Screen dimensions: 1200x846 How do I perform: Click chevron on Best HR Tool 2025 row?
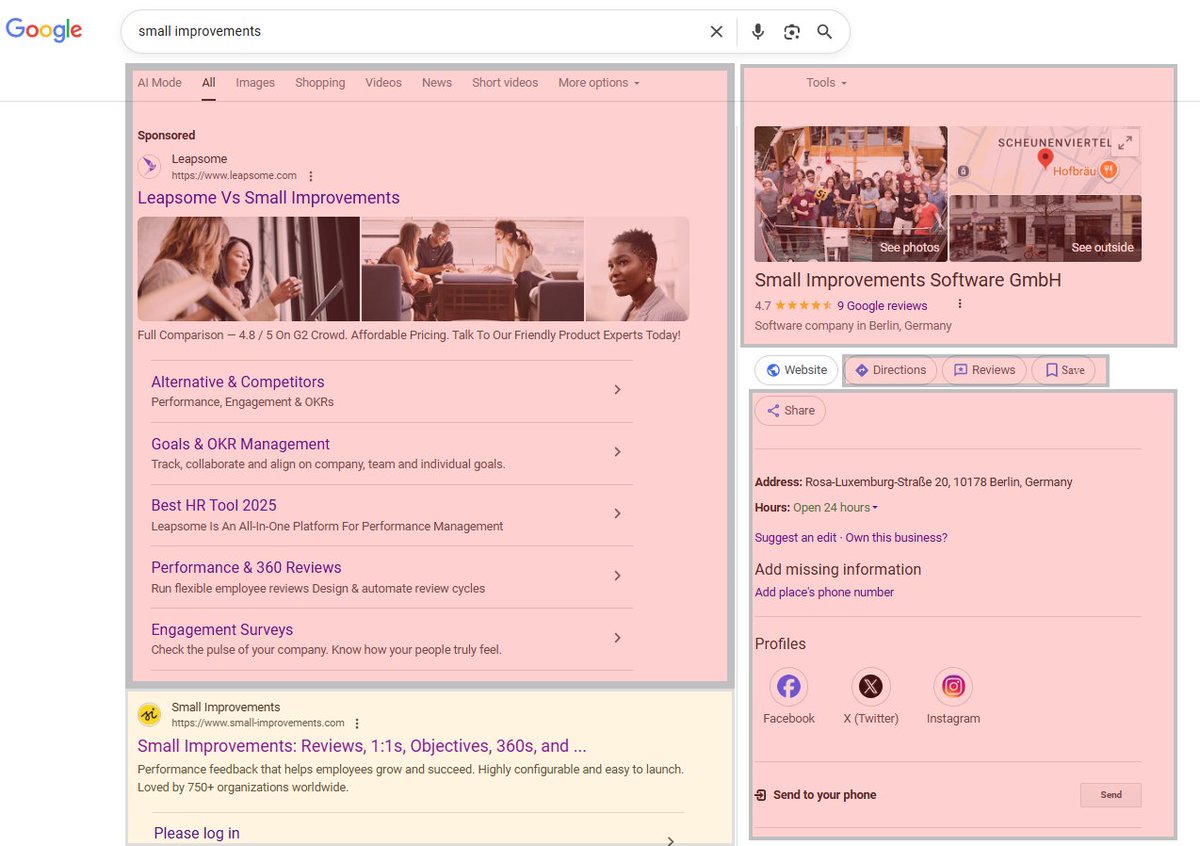click(x=617, y=514)
